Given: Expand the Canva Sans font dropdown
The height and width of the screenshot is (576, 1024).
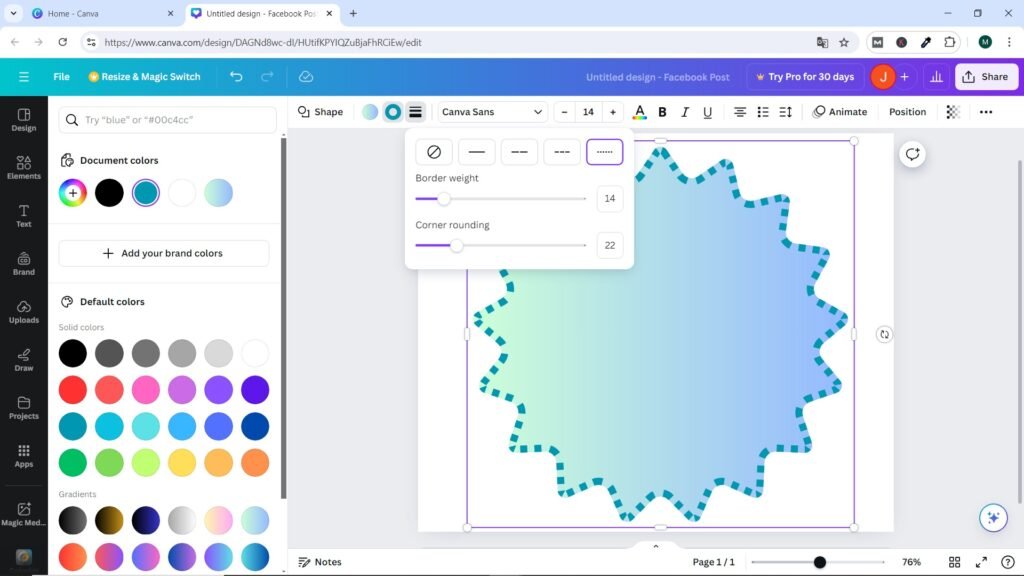Looking at the screenshot, I should point(493,112).
